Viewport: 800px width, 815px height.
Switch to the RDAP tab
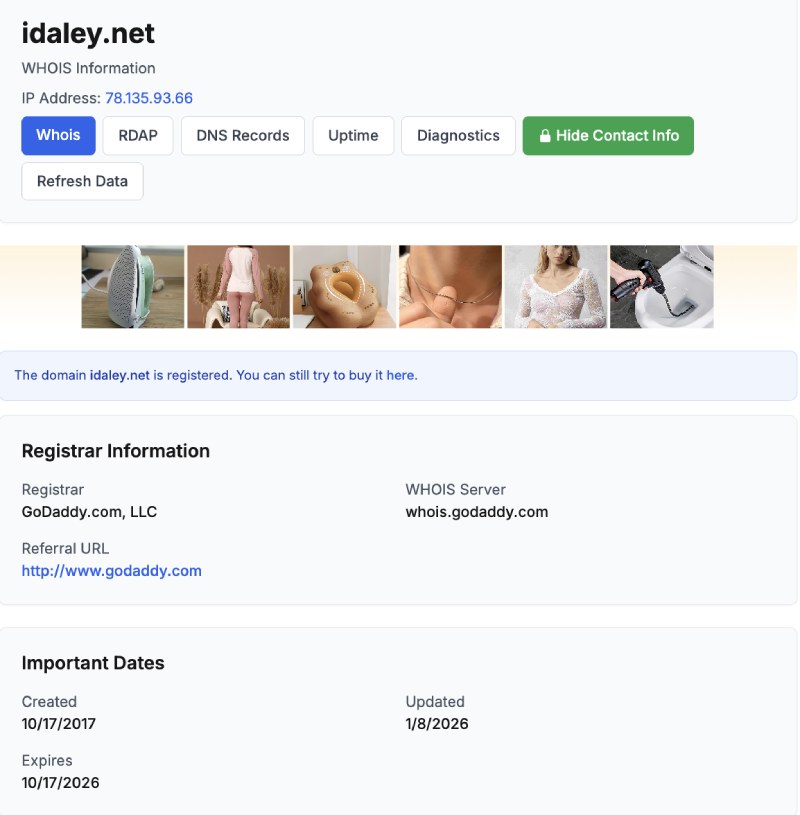click(137, 135)
